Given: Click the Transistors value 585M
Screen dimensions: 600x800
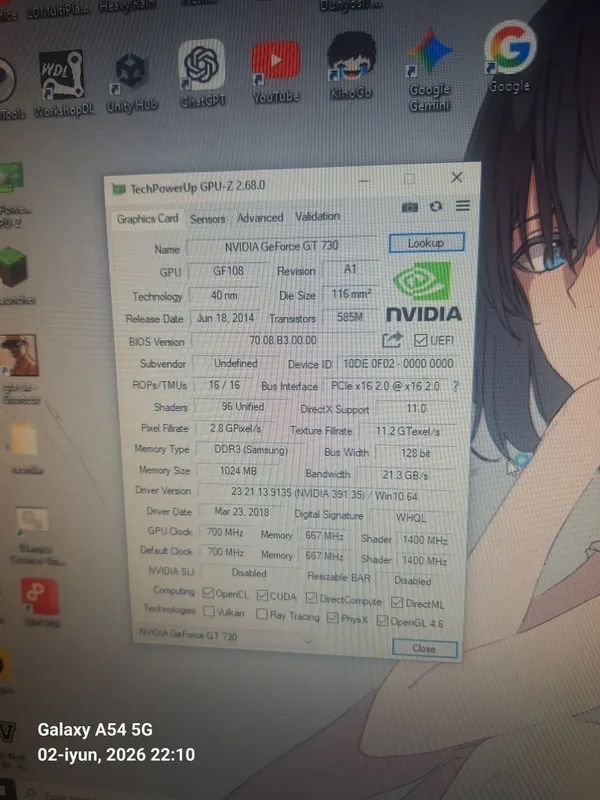Looking at the screenshot, I should point(350,317).
